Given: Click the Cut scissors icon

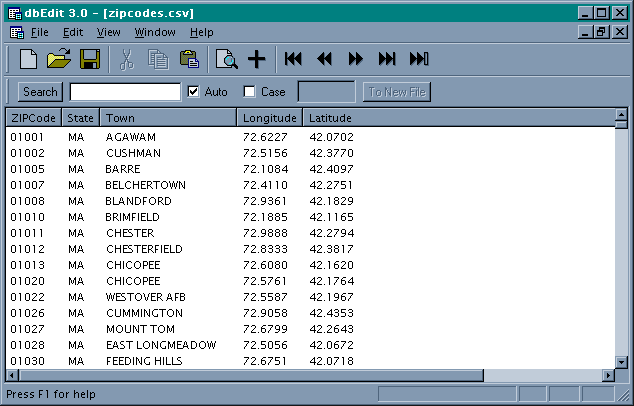Looking at the screenshot, I should click(x=127, y=59).
